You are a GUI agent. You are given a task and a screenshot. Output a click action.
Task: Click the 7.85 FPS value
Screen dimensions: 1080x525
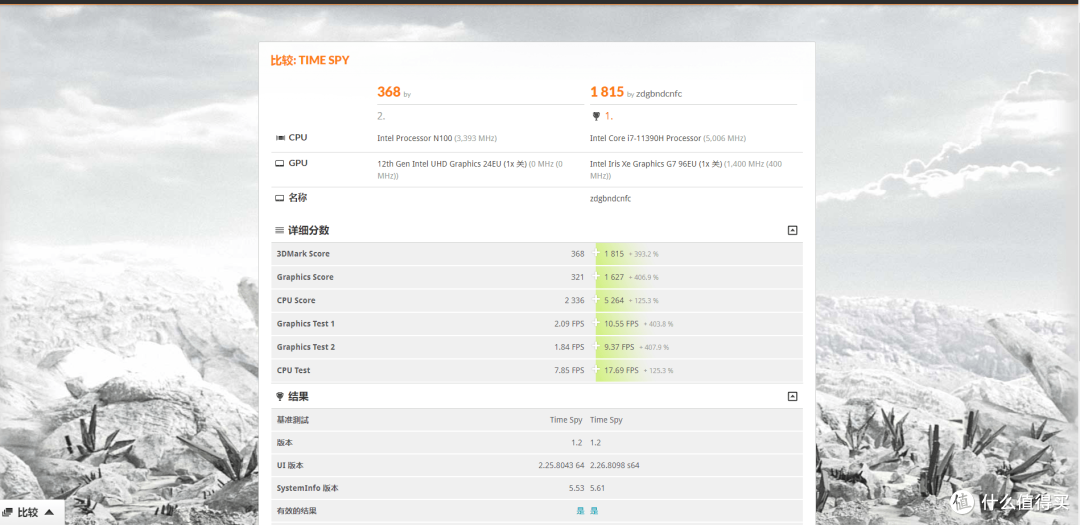(569, 370)
